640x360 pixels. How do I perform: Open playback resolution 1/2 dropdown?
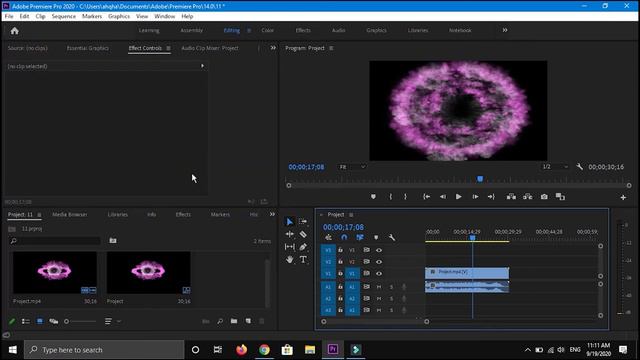[x=555, y=167]
